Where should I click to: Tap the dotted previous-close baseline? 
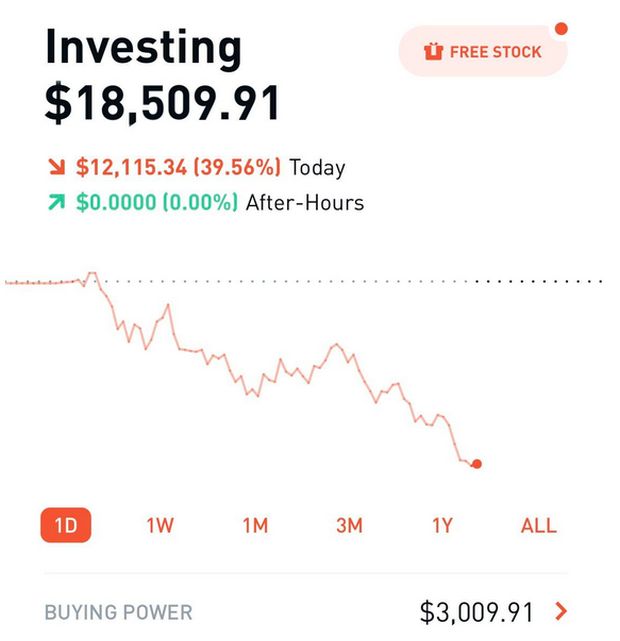coord(302,281)
